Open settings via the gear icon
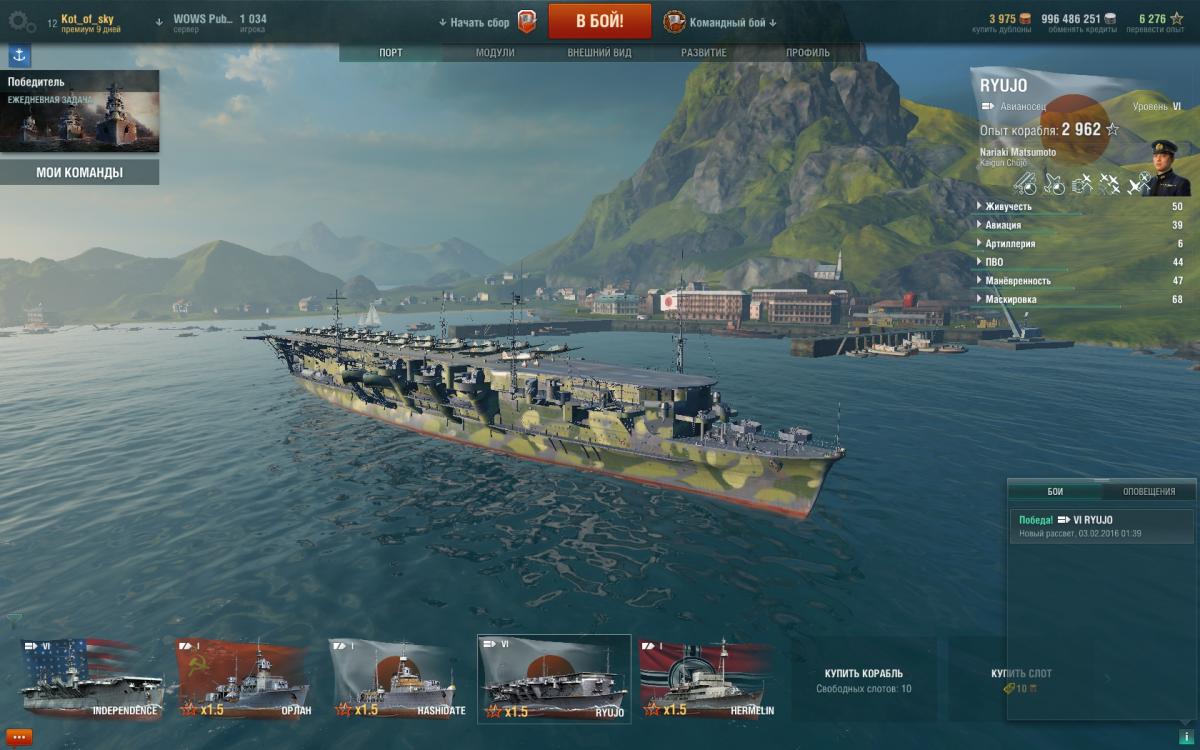The width and height of the screenshot is (1200, 750). pyautogui.click(x=22, y=20)
